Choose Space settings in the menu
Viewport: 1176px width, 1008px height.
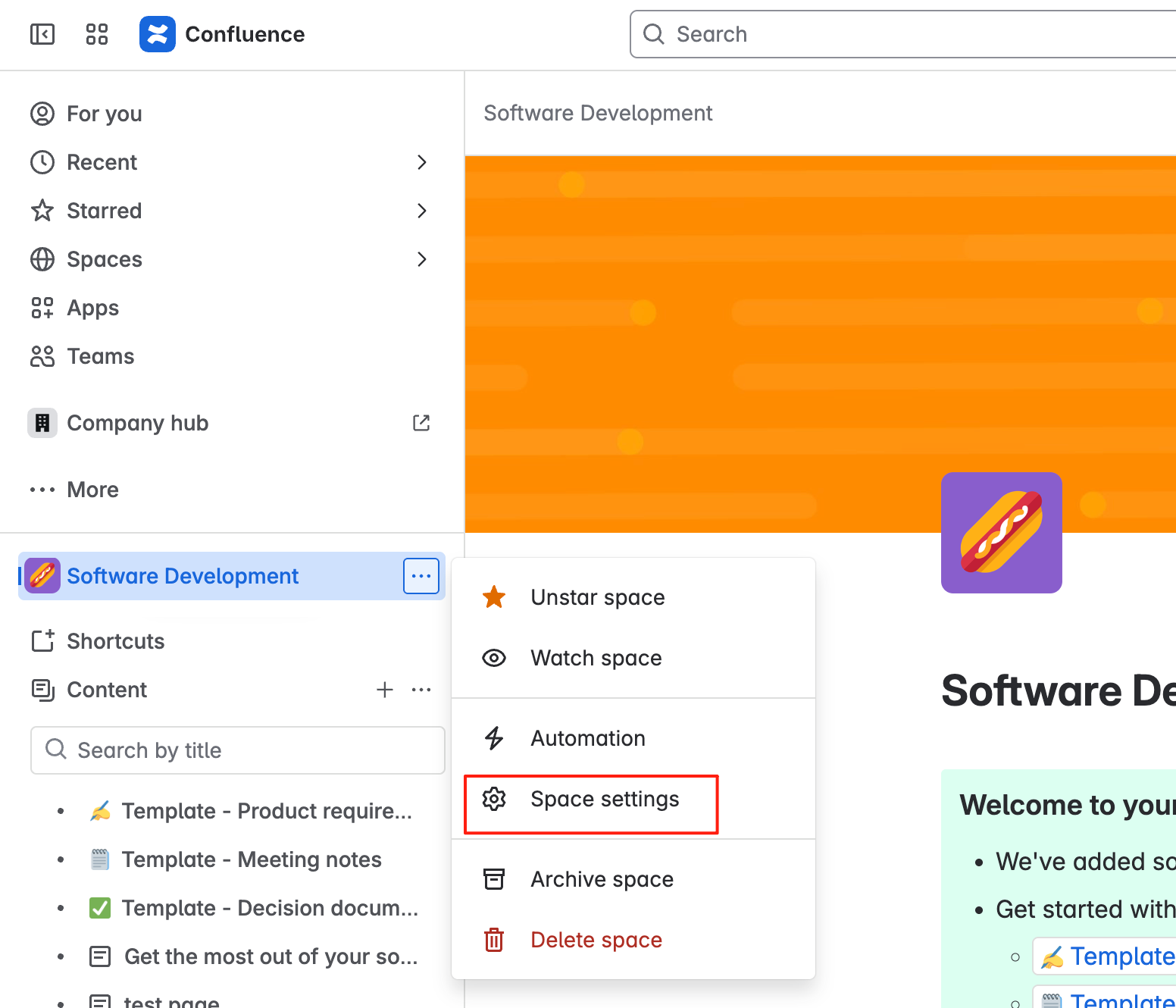tap(633, 799)
